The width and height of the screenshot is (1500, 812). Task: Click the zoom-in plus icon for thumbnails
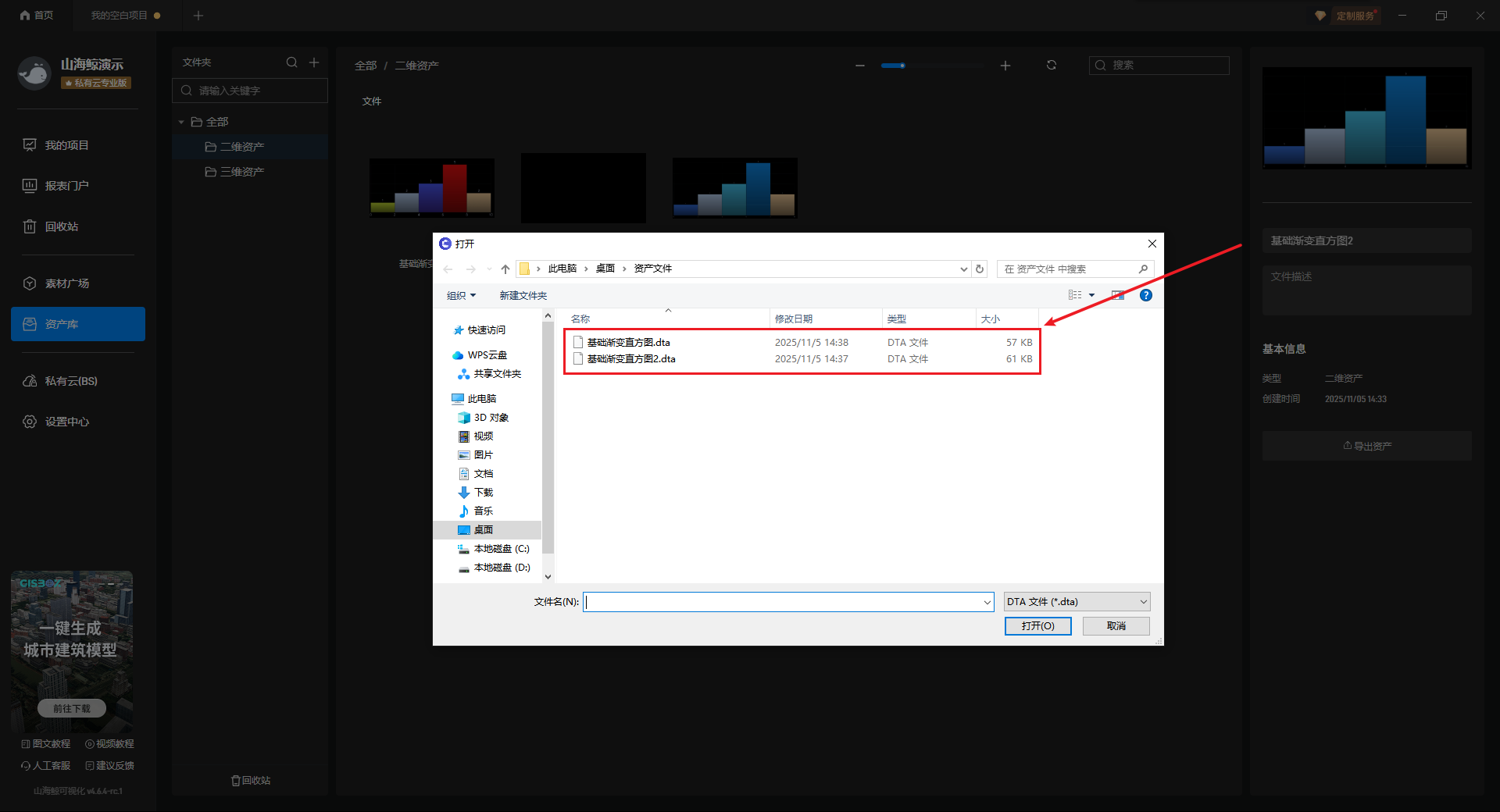[x=1005, y=66]
